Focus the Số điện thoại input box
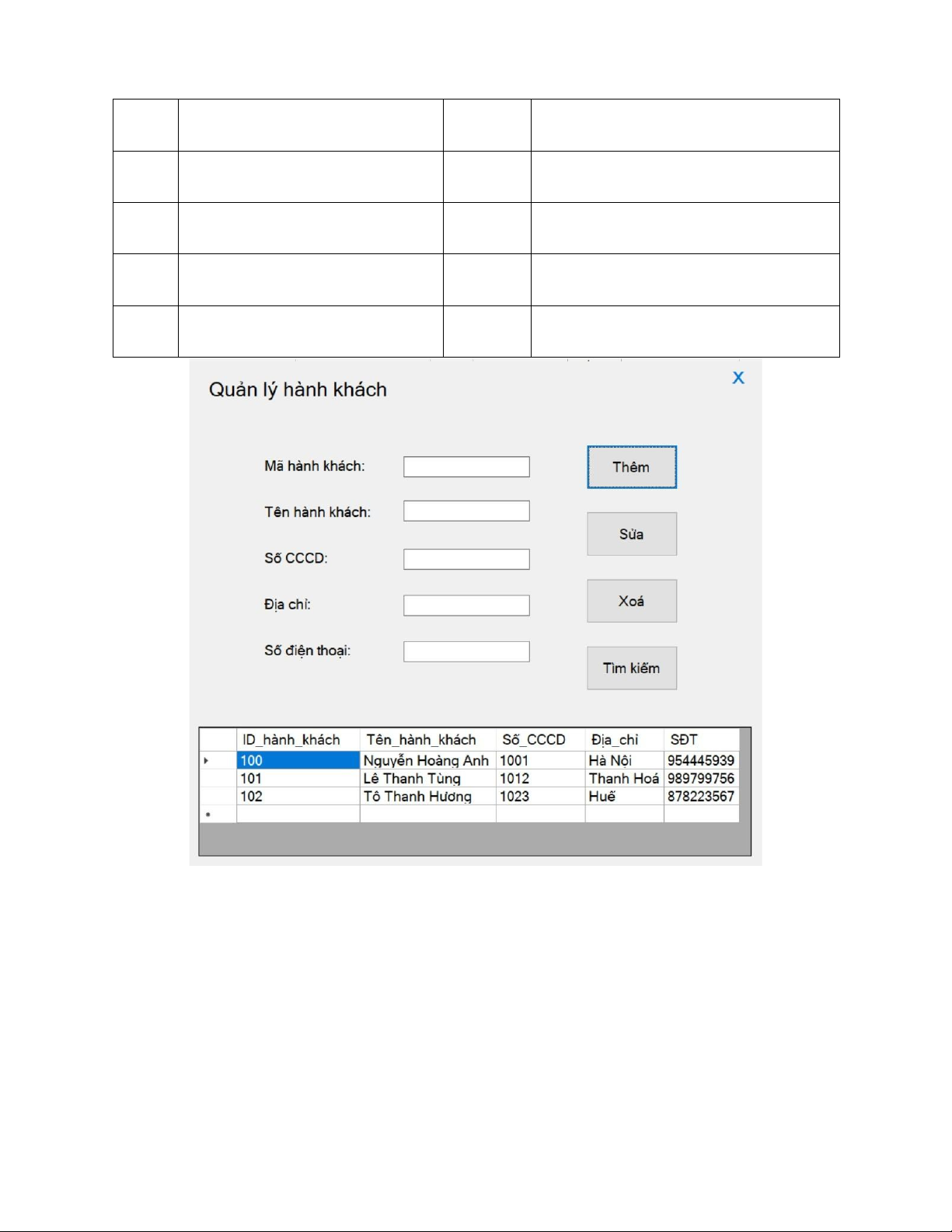The image size is (952, 1232). 466,651
